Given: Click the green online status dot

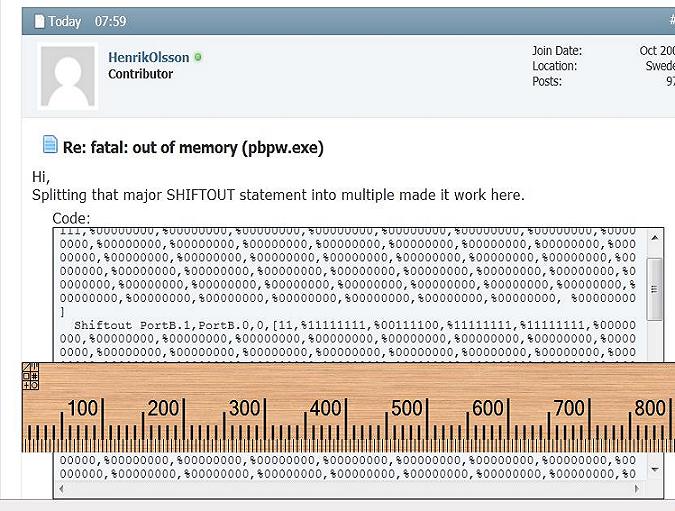Looking at the screenshot, I should (x=198, y=58).
